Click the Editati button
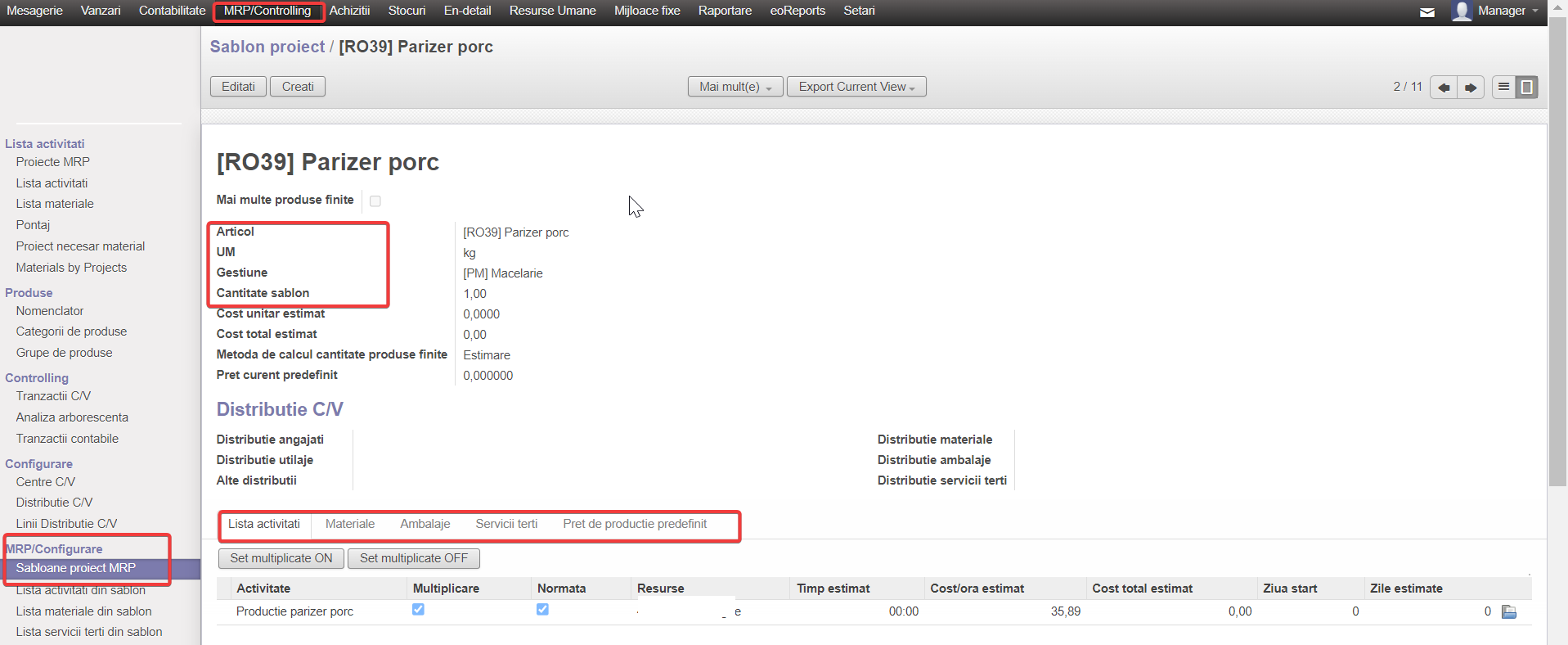The image size is (1568, 645). [x=238, y=87]
